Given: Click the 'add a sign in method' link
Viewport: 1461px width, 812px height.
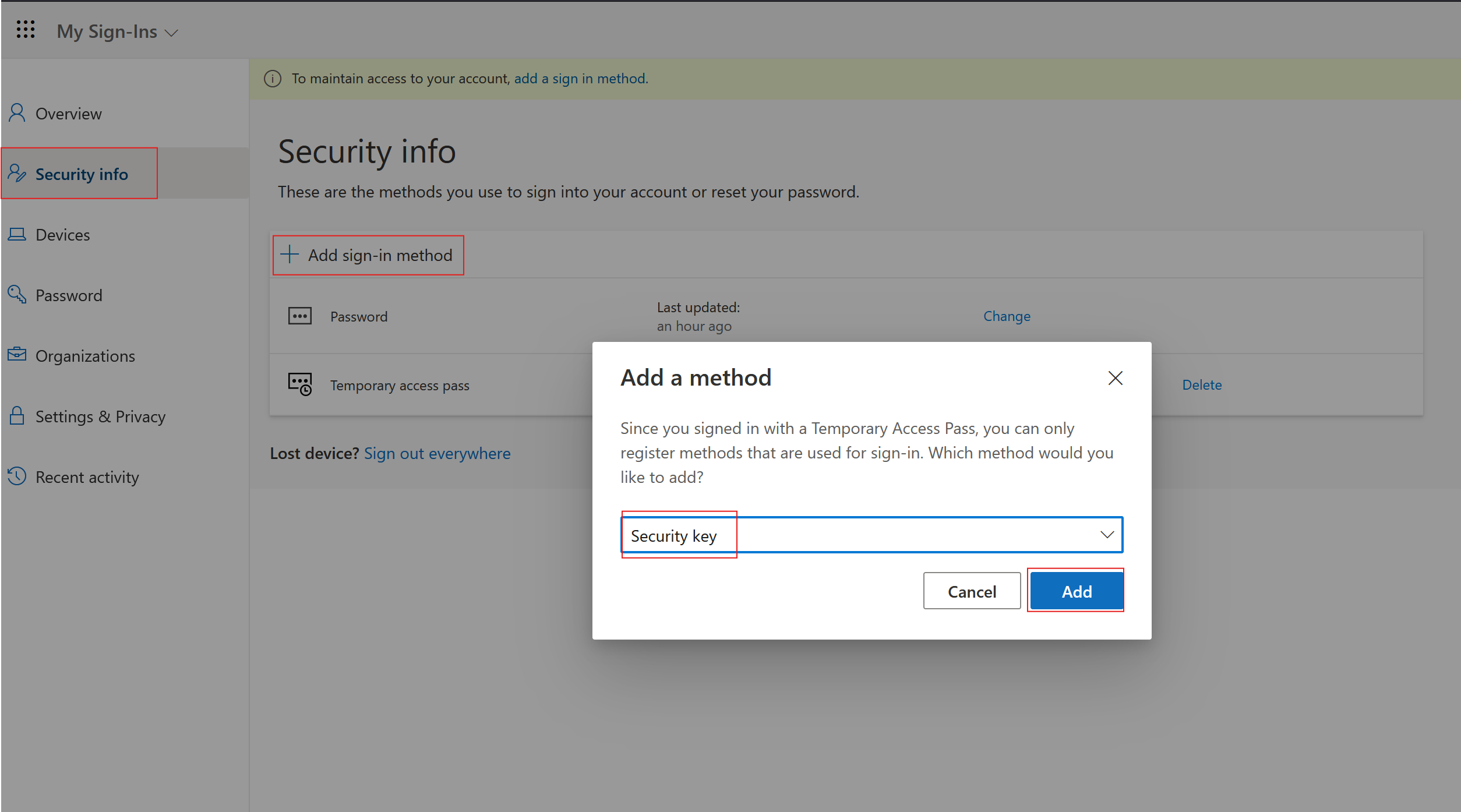Looking at the screenshot, I should click(581, 79).
